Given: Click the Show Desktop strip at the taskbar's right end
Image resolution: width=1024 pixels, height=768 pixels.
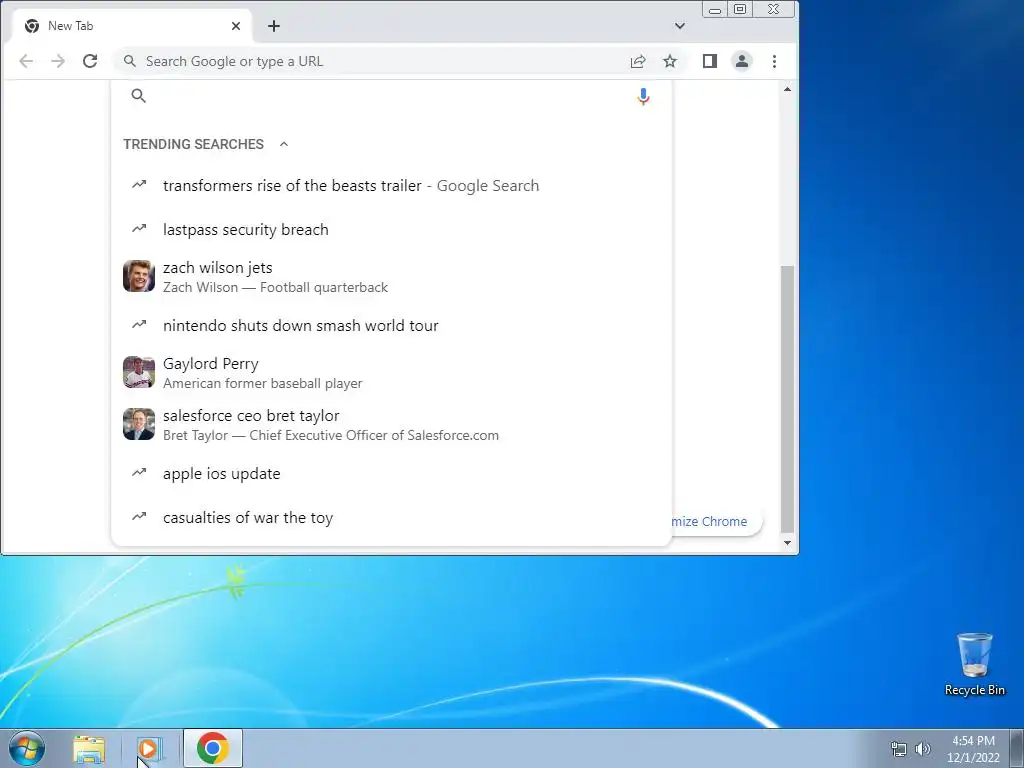Looking at the screenshot, I should (1017, 748).
